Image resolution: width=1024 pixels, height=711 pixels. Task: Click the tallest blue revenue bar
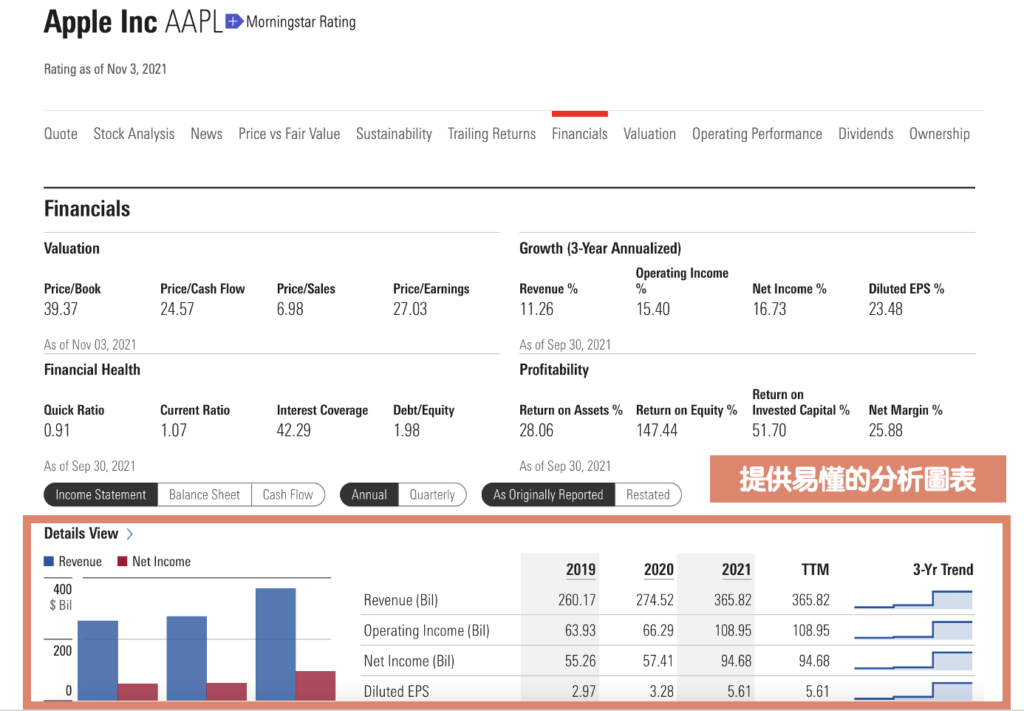tap(276, 644)
